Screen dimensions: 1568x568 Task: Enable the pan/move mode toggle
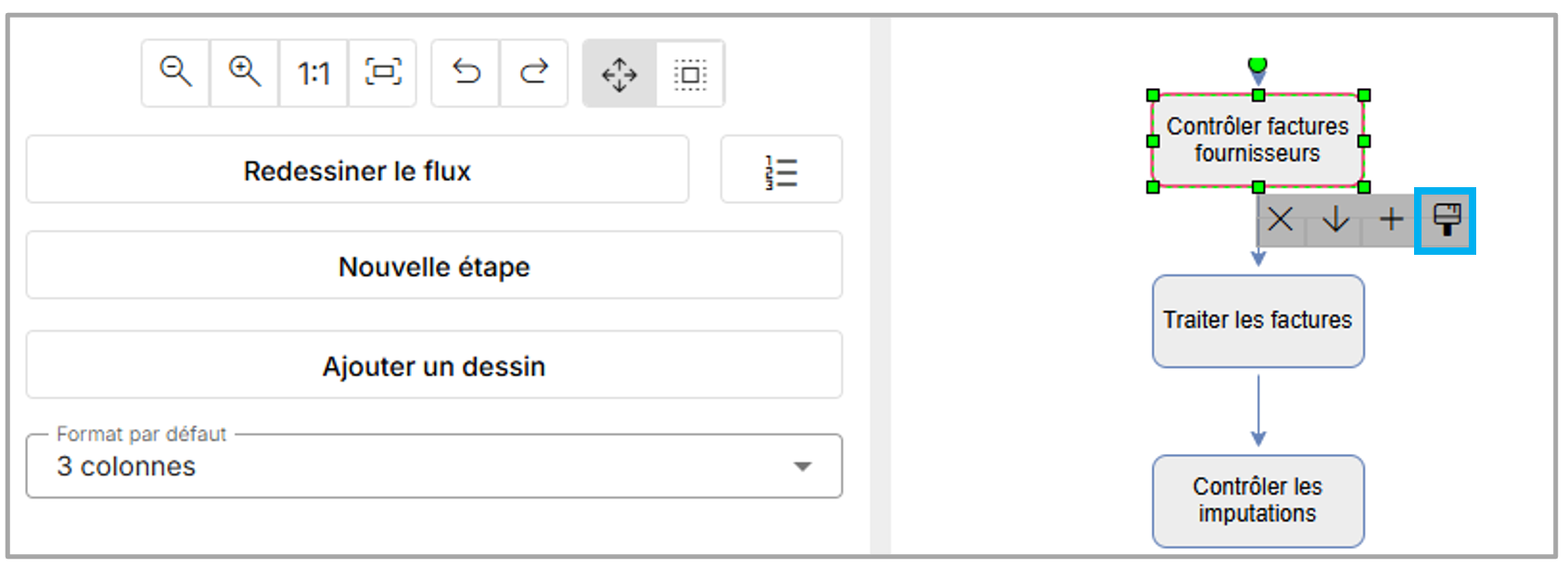click(x=619, y=73)
